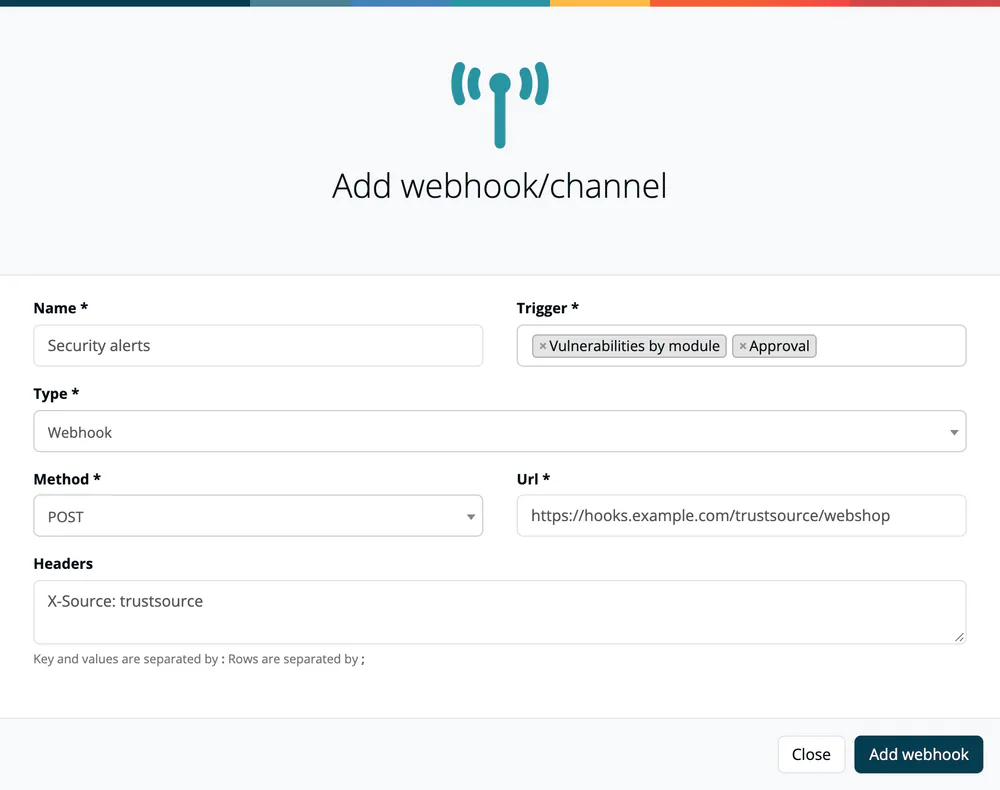Screen dimensions: 1000x790
Task: Select the Vulnerabilities by module tag label
Action: tap(634, 346)
